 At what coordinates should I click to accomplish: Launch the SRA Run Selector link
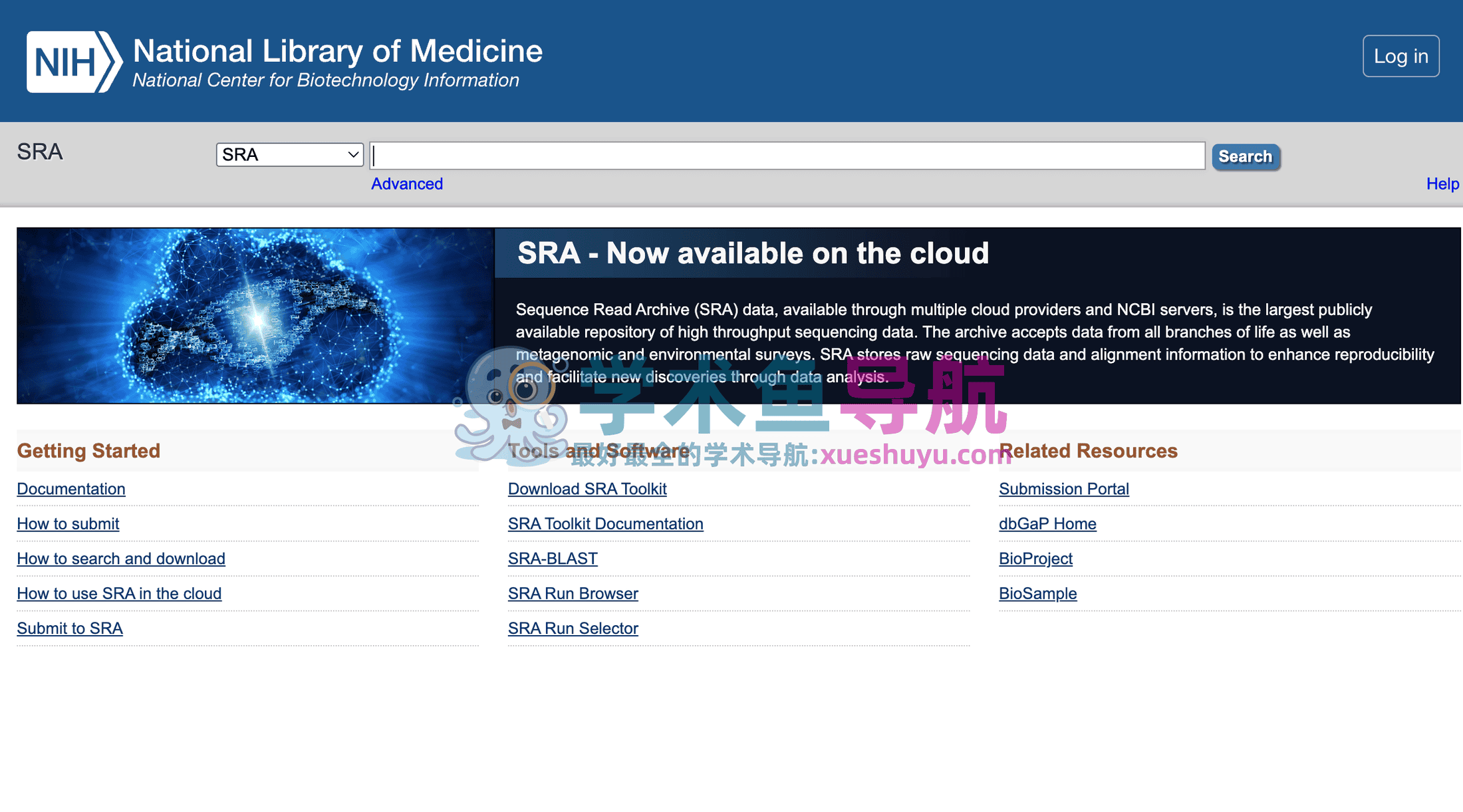click(573, 628)
